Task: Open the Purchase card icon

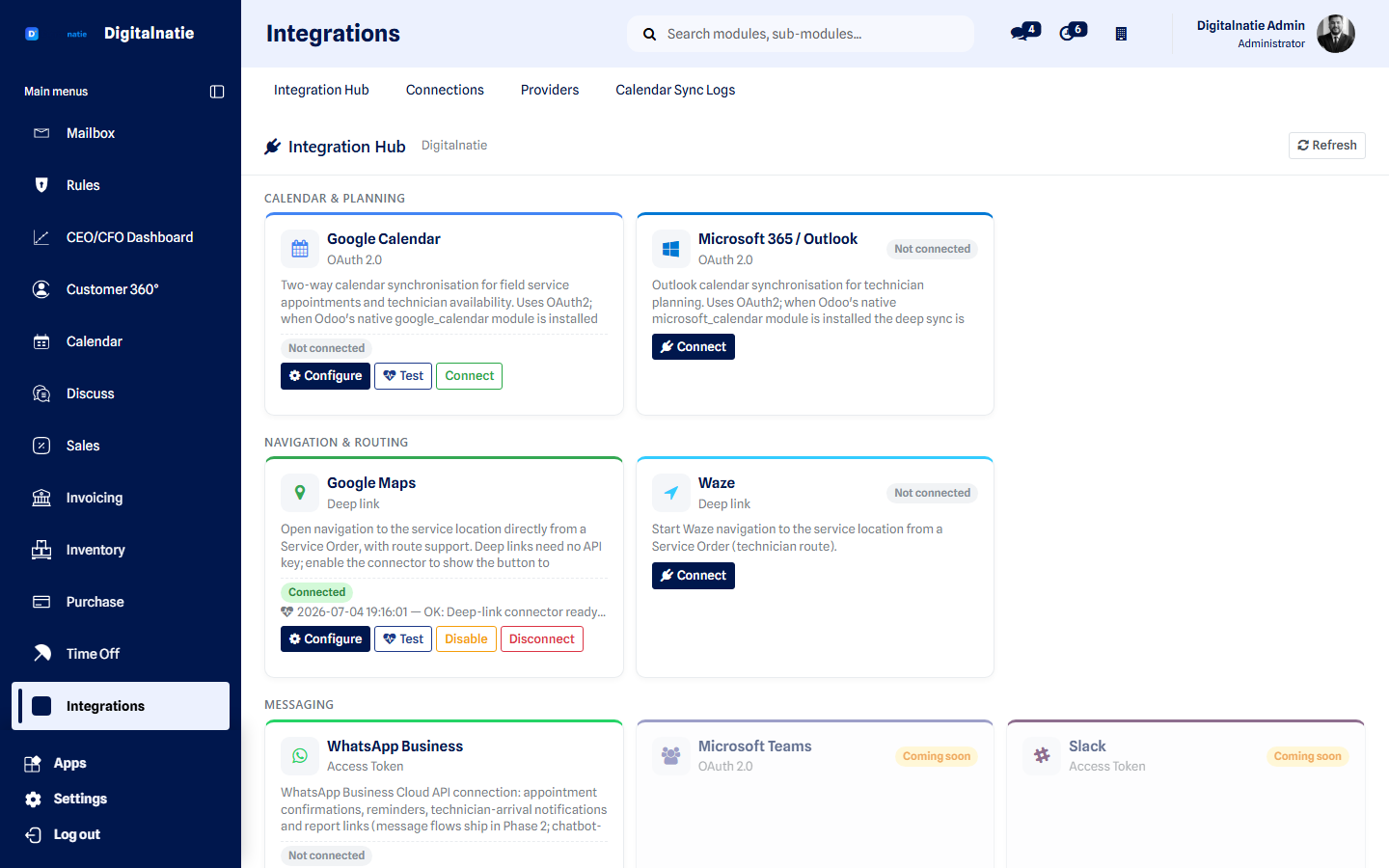Action: [41, 602]
